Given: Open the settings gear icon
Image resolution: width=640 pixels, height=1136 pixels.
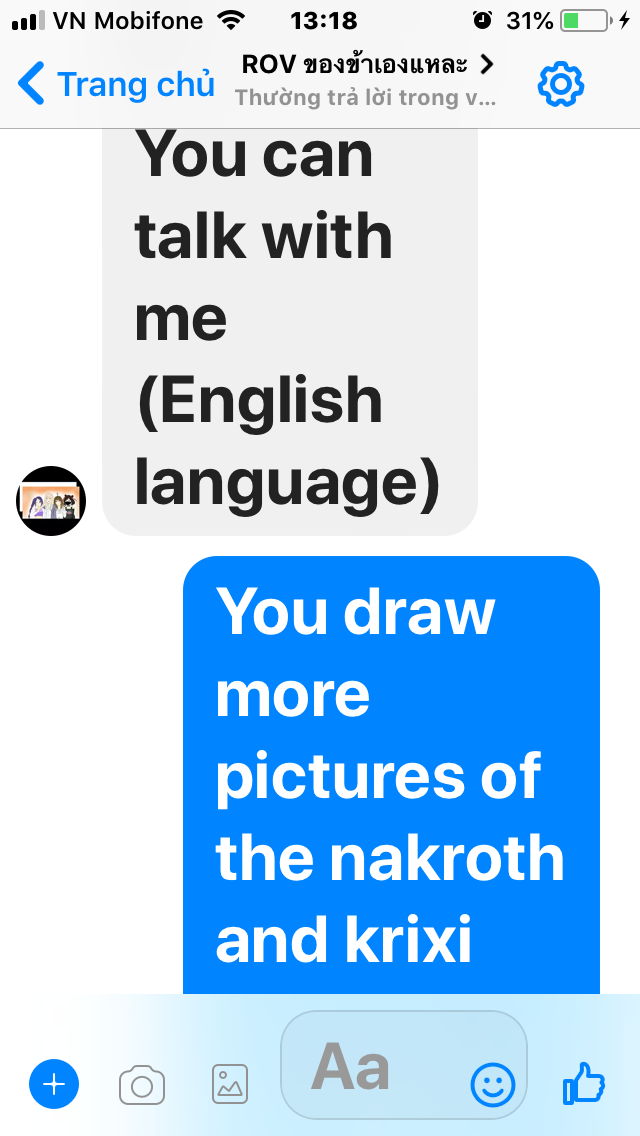Looking at the screenshot, I should 560,85.
